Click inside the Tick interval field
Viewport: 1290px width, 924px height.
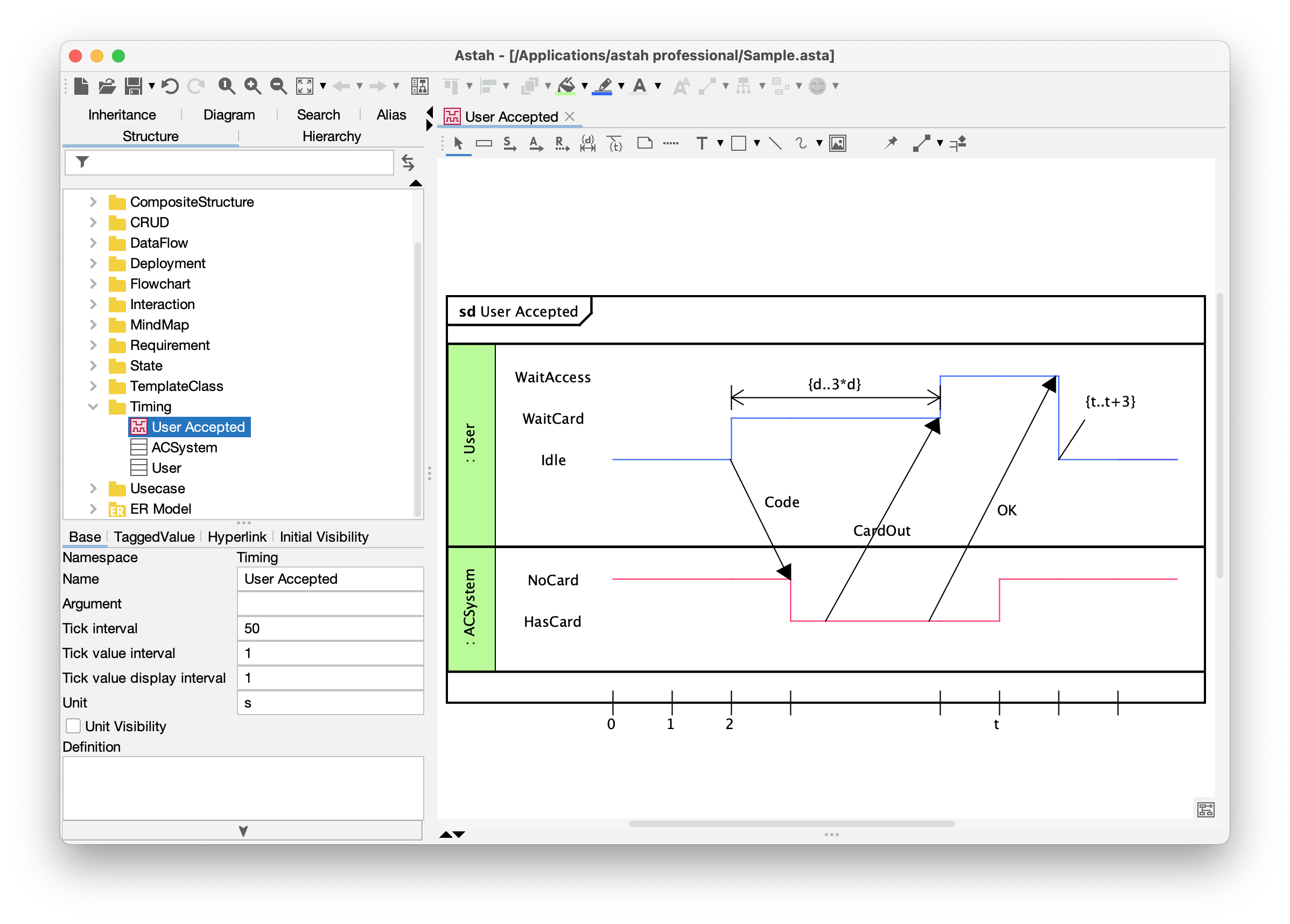[330, 628]
